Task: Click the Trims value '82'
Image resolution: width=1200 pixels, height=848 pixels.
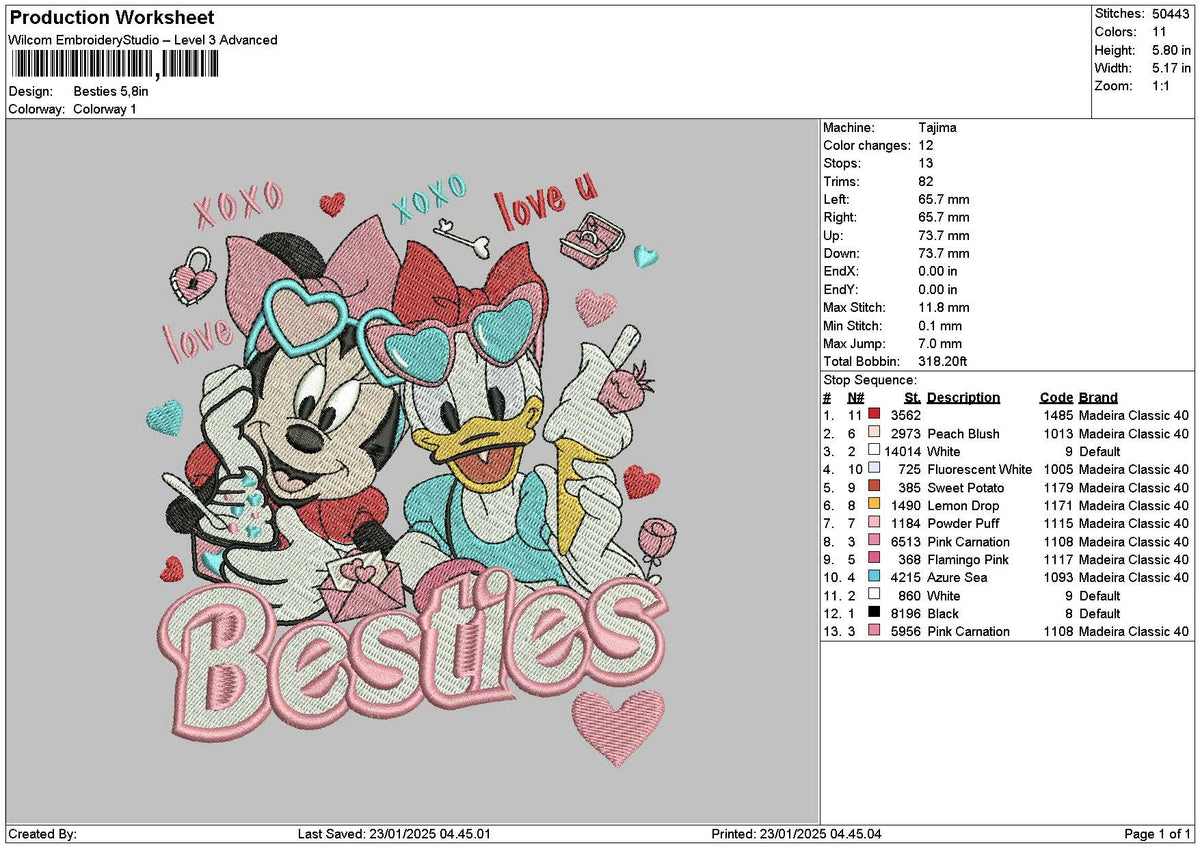Action: [x=926, y=182]
